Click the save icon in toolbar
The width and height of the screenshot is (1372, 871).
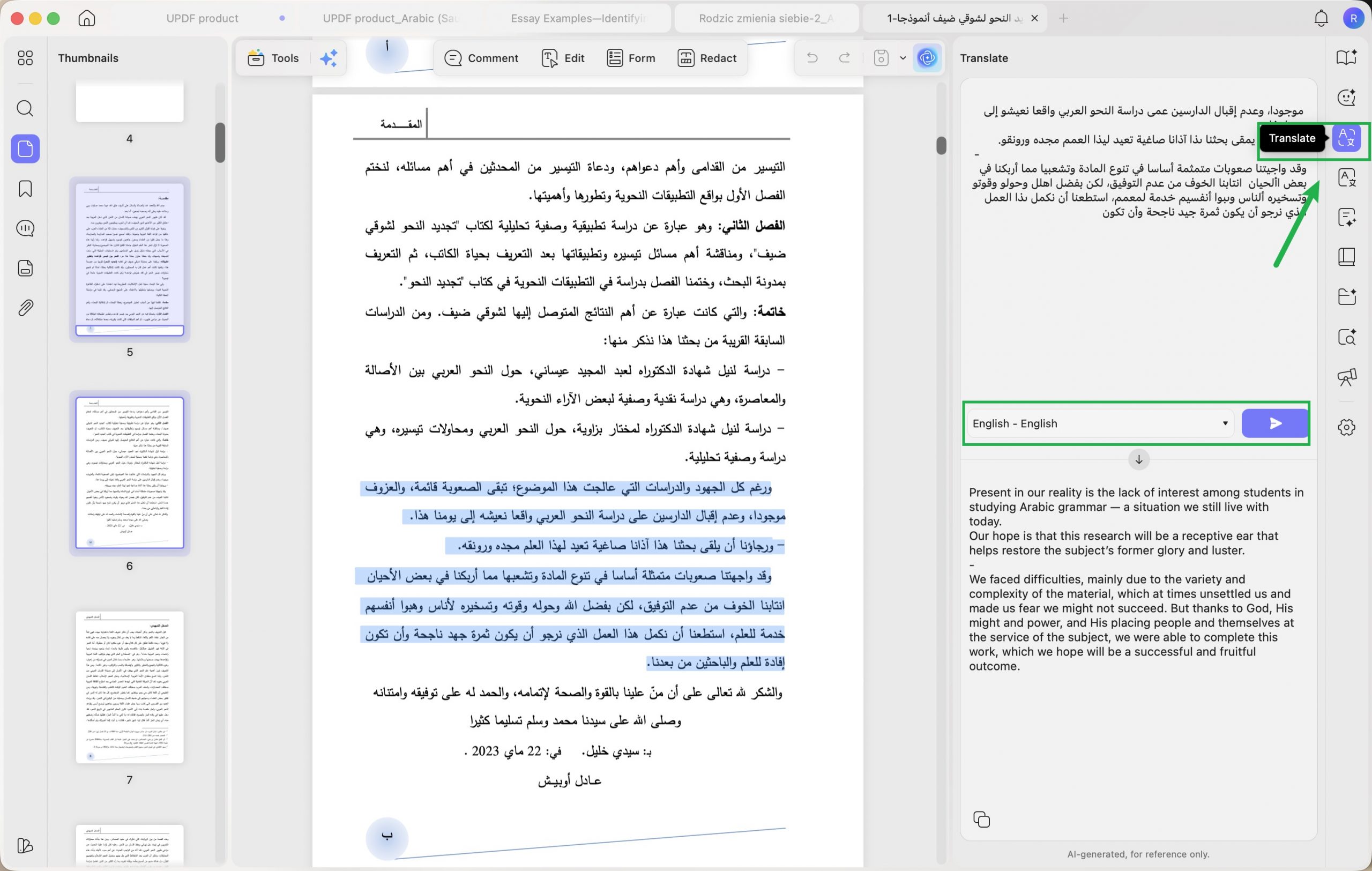pos(881,57)
